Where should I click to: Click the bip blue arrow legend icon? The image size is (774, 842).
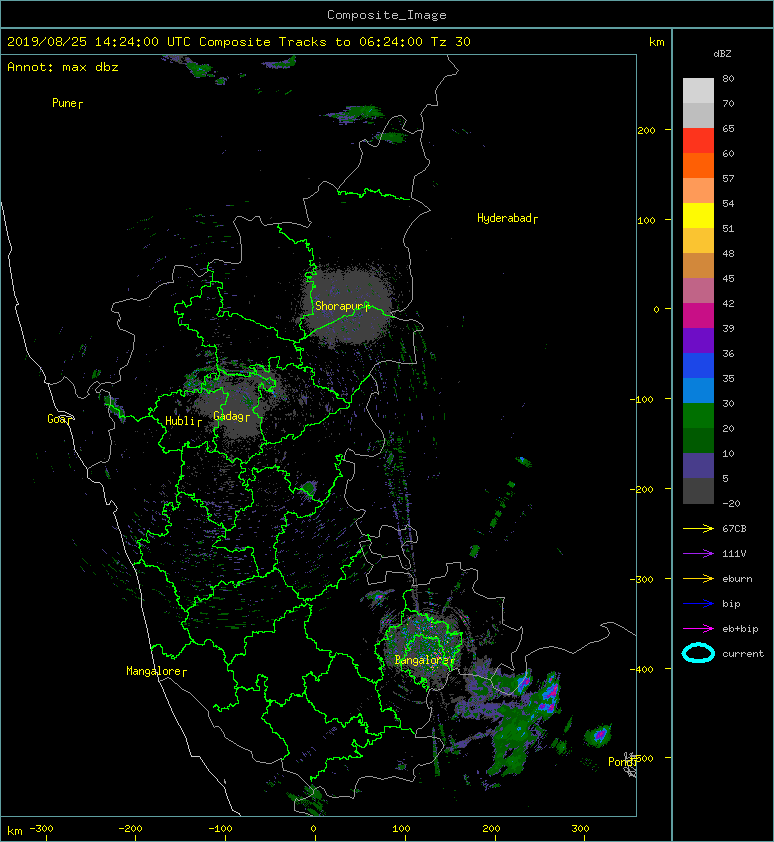(x=698, y=604)
